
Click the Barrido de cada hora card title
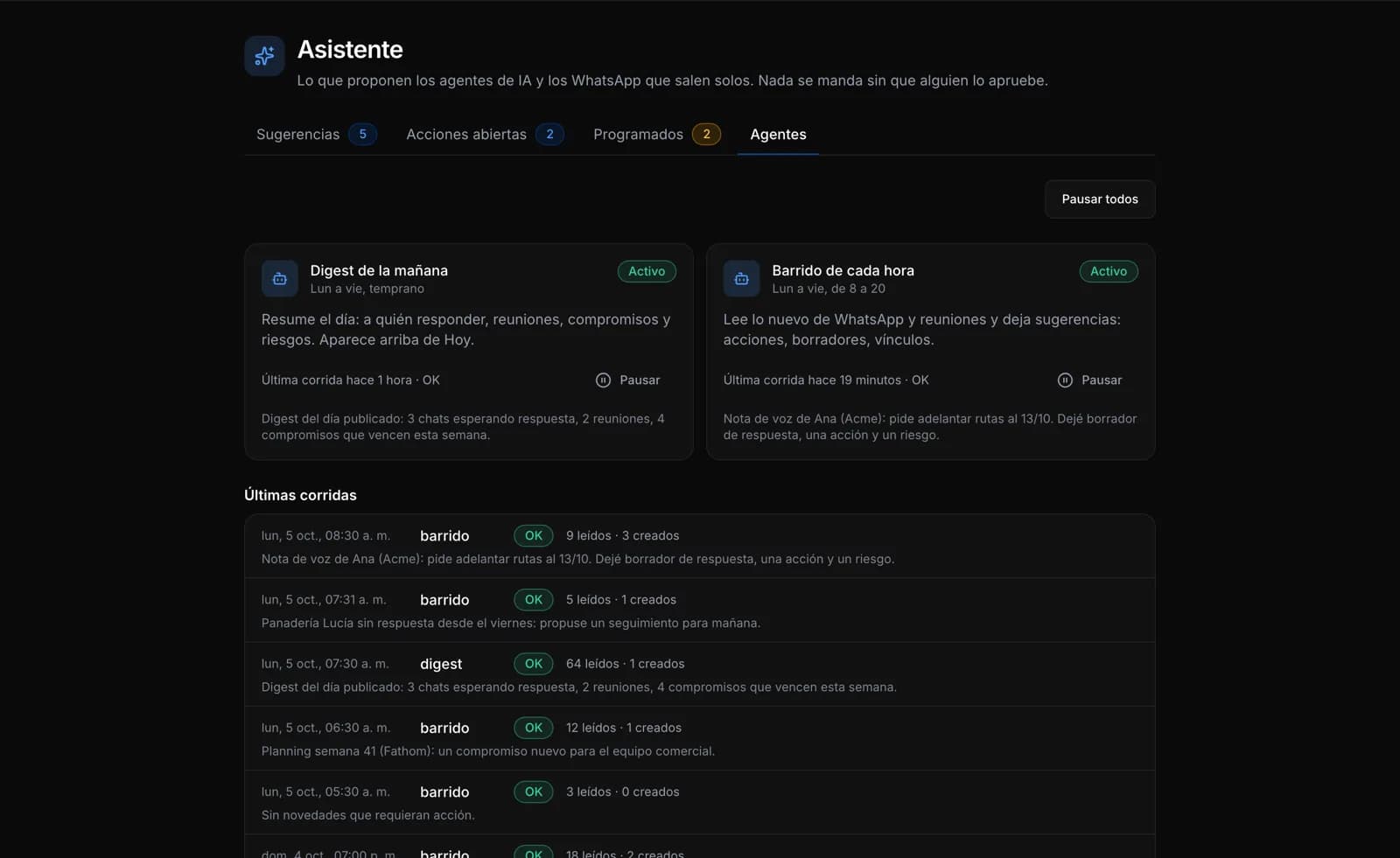[x=843, y=270]
